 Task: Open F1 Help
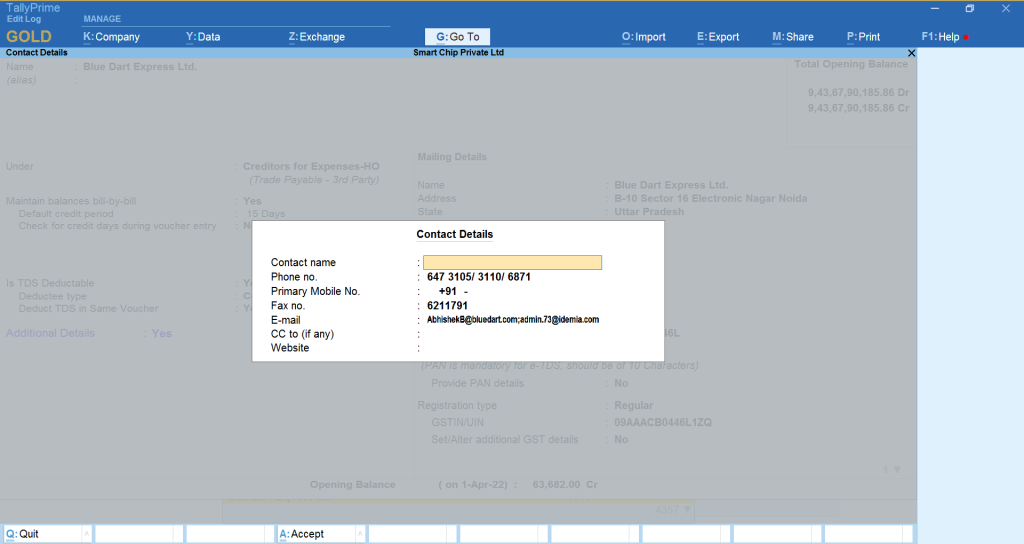(x=941, y=37)
